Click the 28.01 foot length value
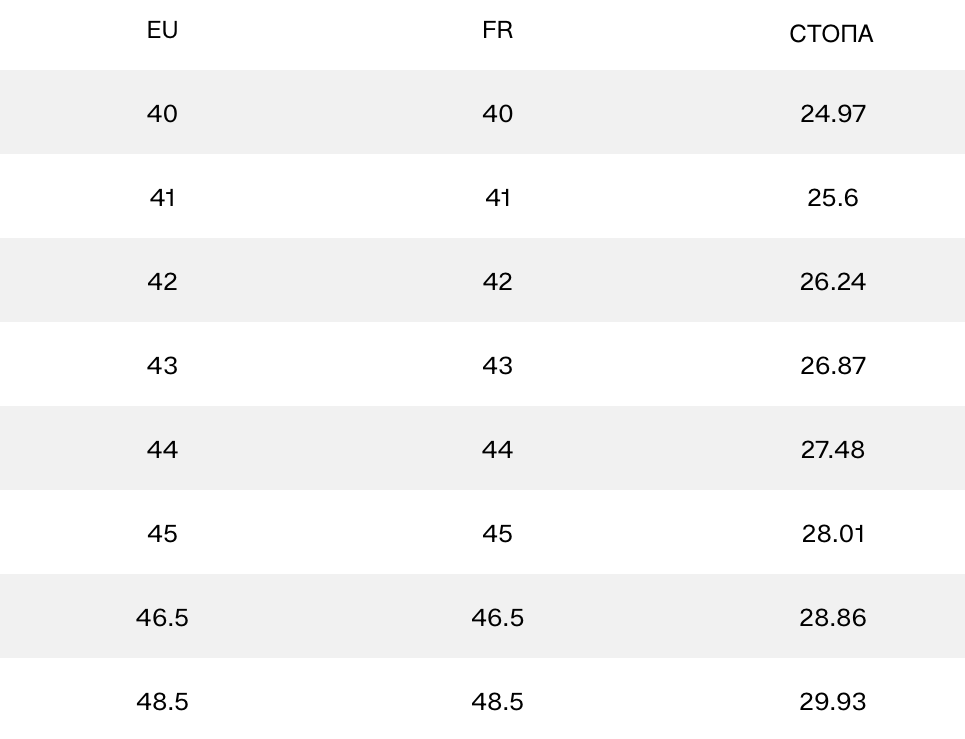Screen dimensions: 965x739 tap(832, 534)
